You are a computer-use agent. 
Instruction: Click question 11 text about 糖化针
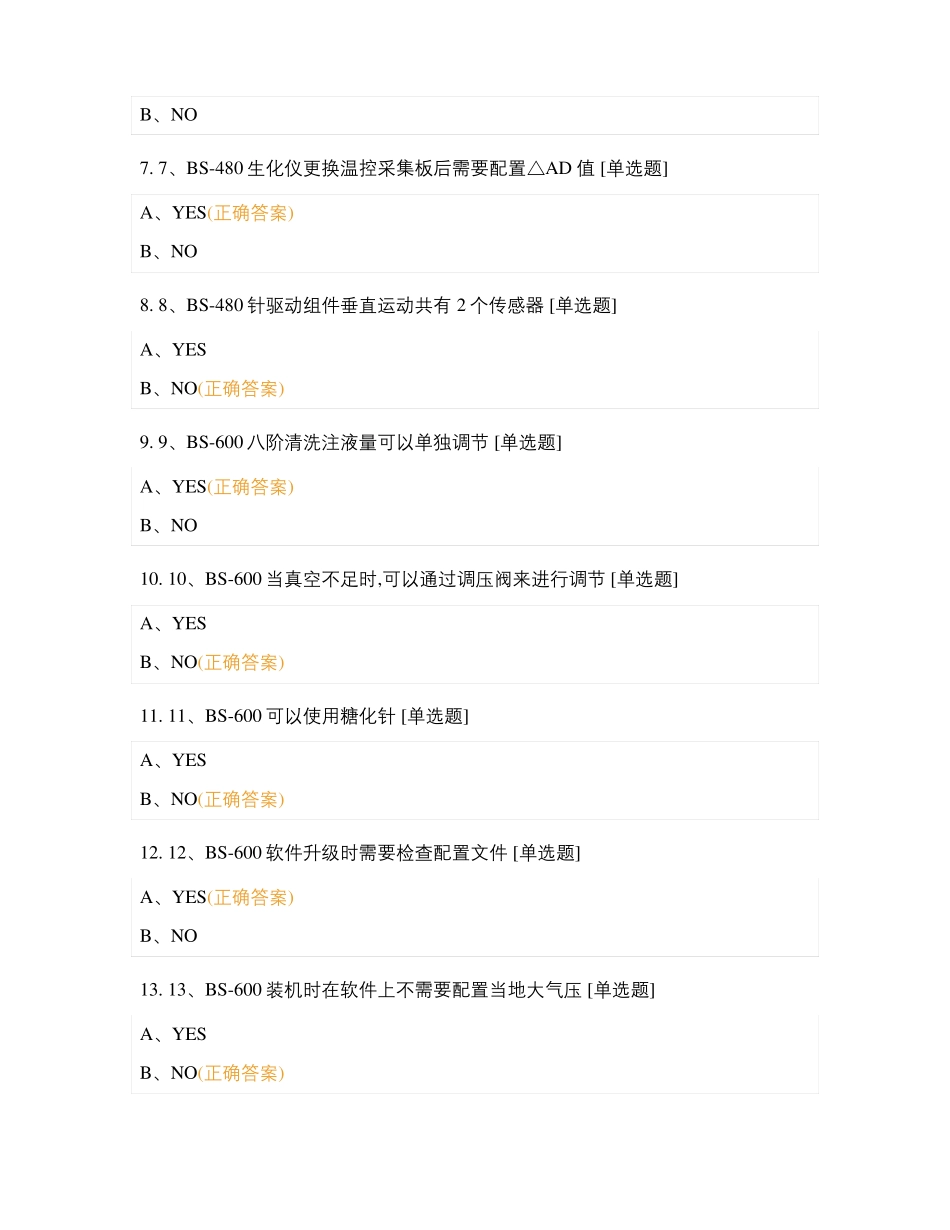click(304, 716)
